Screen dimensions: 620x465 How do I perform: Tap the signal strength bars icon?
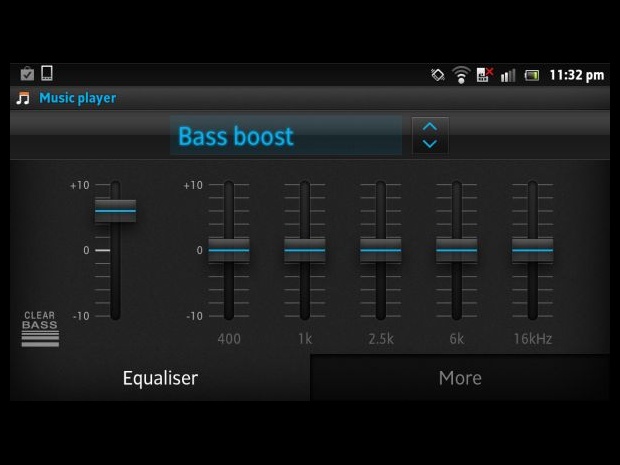(508, 75)
